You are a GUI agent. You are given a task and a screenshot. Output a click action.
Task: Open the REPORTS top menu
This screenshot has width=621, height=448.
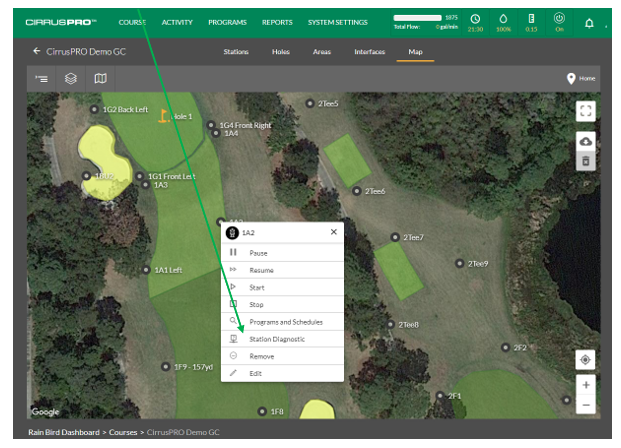pyautogui.click(x=277, y=23)
